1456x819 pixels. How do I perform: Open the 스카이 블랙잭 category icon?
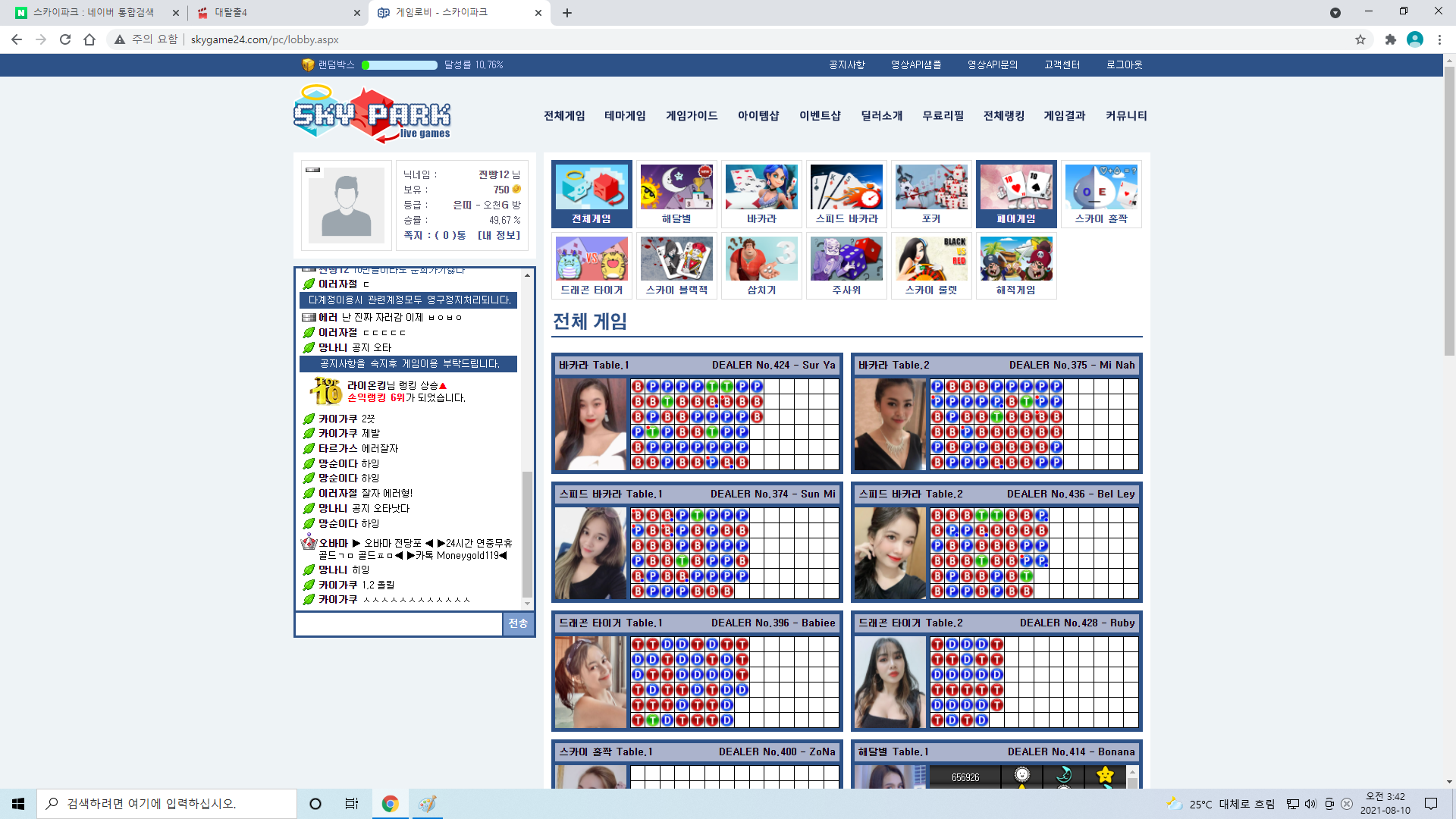point(676,265)
